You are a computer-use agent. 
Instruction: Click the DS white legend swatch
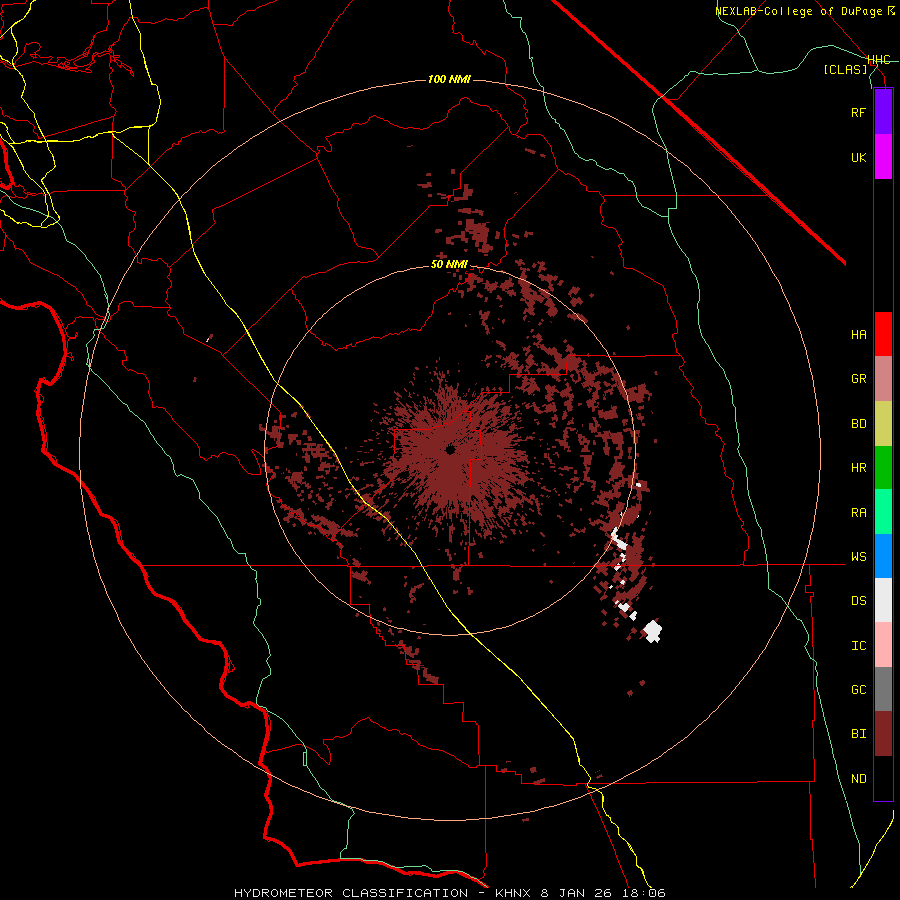(x=883, y=600)
